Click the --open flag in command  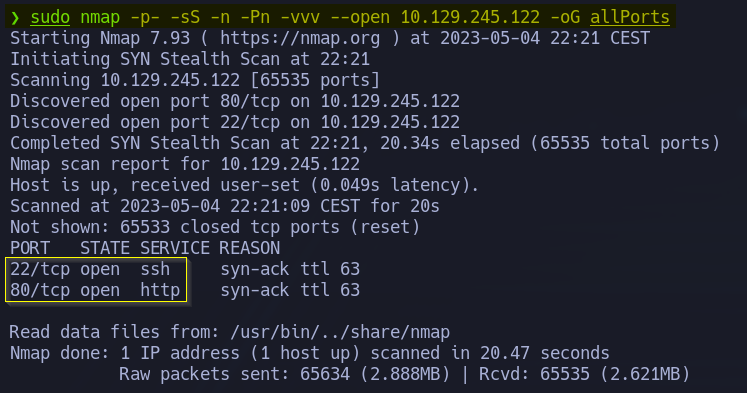(360, 17)
